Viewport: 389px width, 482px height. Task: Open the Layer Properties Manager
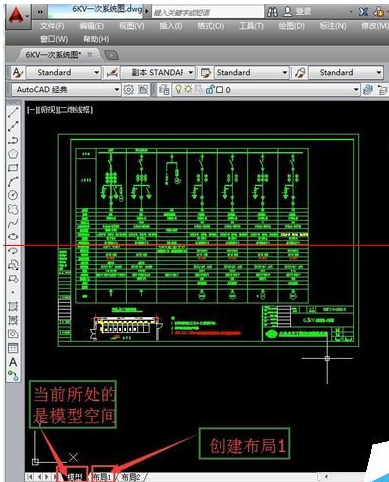tap(164, 89)
